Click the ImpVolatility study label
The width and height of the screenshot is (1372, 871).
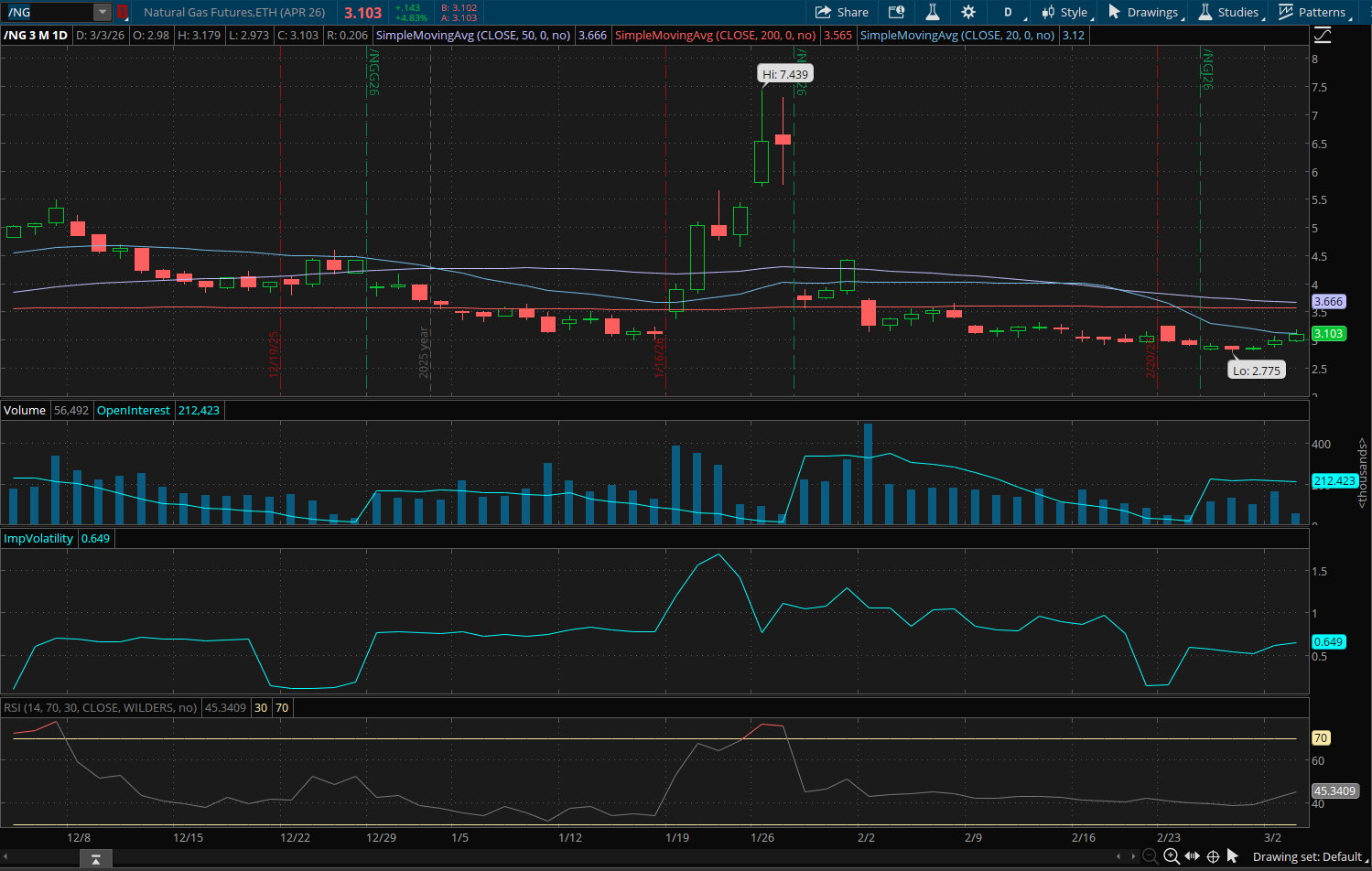(x=38, y=538)
